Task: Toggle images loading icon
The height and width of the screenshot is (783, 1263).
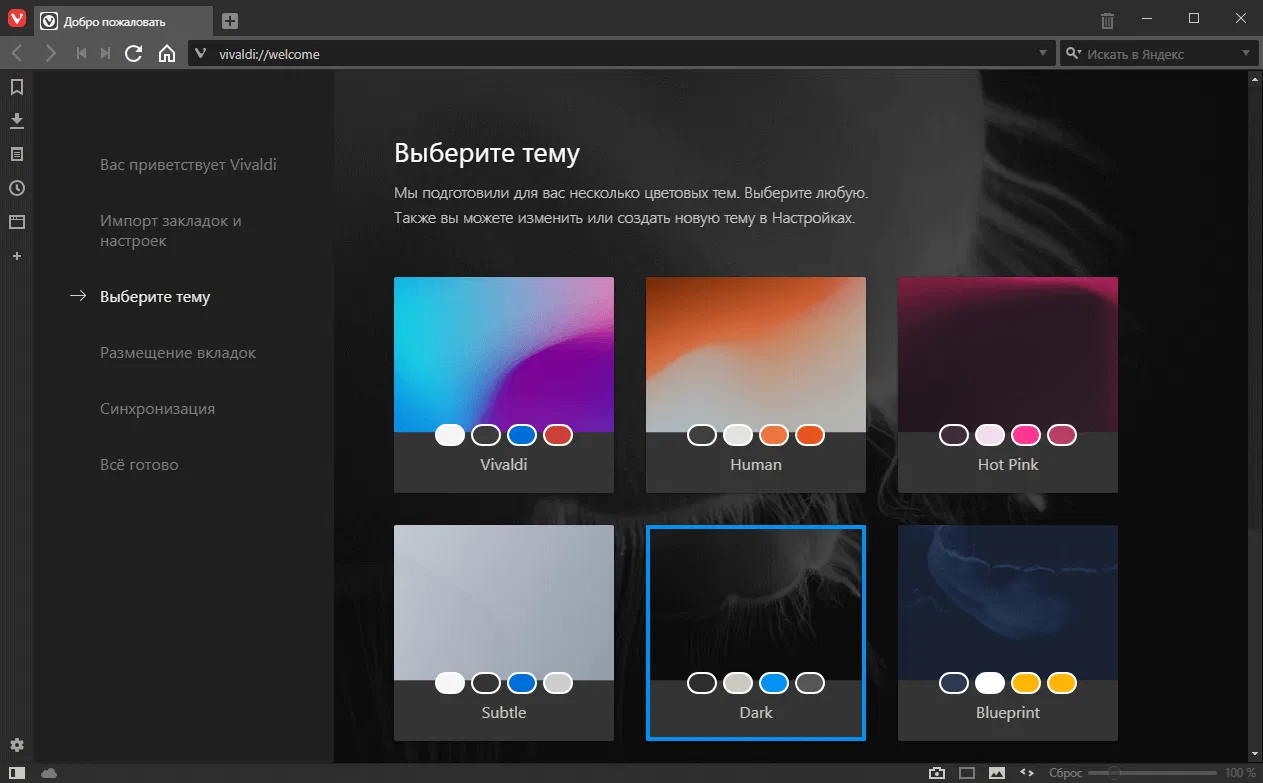Action: pyautogui.click(x=996, y=773)
